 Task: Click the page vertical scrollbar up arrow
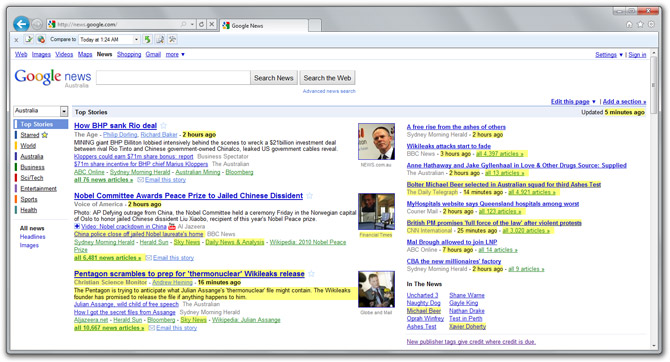click(653, 53)
